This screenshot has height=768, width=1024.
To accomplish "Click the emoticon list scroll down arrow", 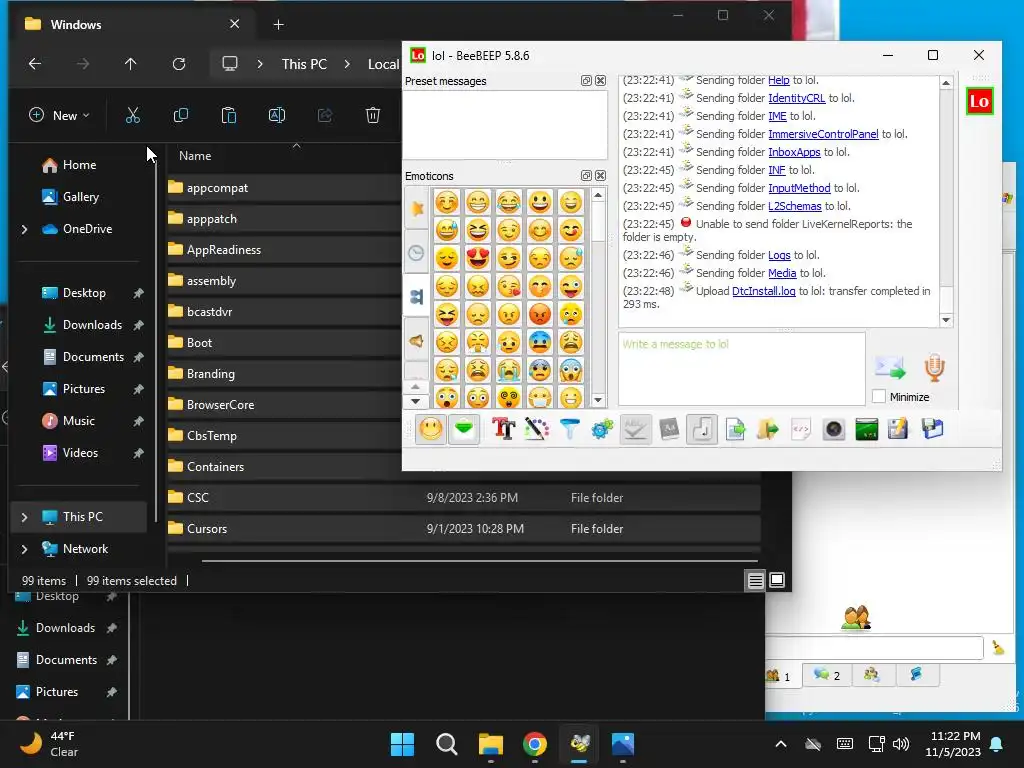I will pyautogui.click(x=598, y=400).
